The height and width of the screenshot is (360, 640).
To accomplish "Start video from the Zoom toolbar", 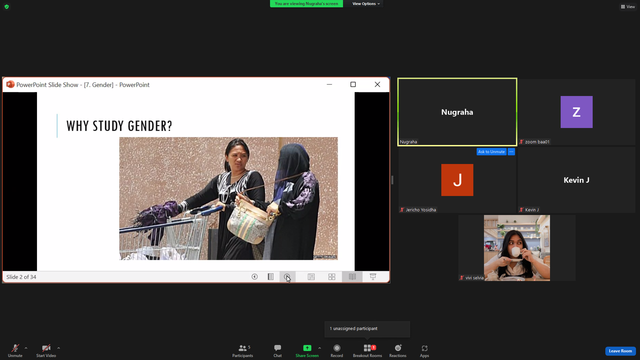I will 46,350.
